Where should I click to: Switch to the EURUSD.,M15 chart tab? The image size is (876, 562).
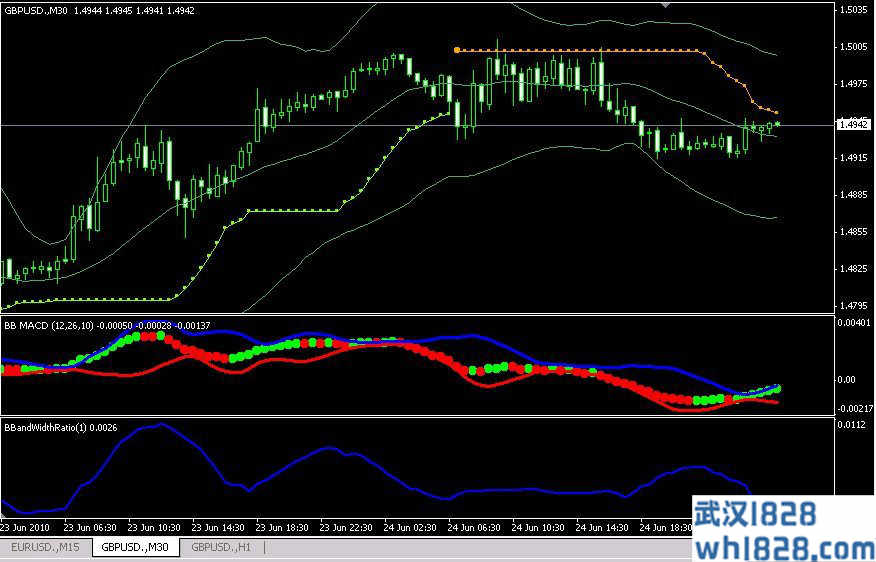[x=46, y=547]
